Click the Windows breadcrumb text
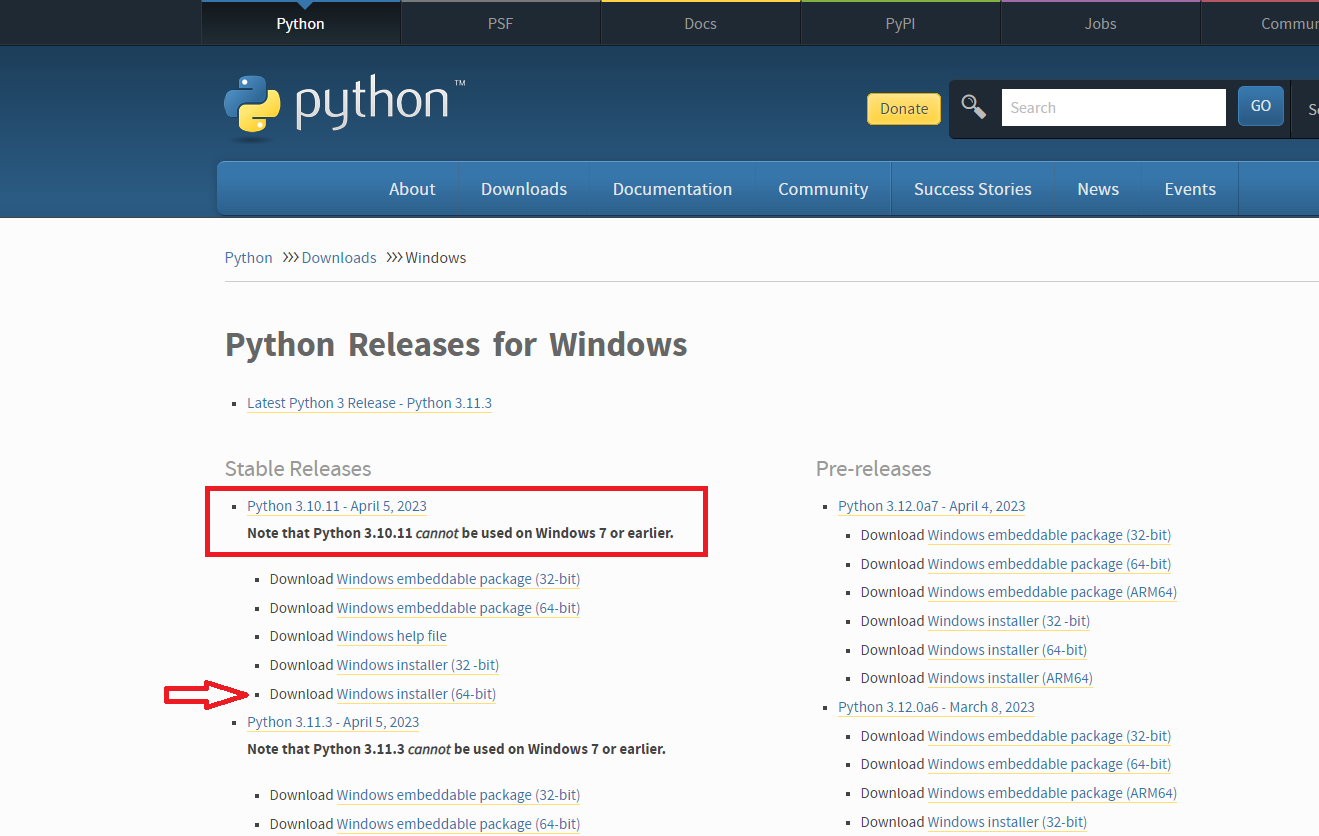 coord(436,258)
